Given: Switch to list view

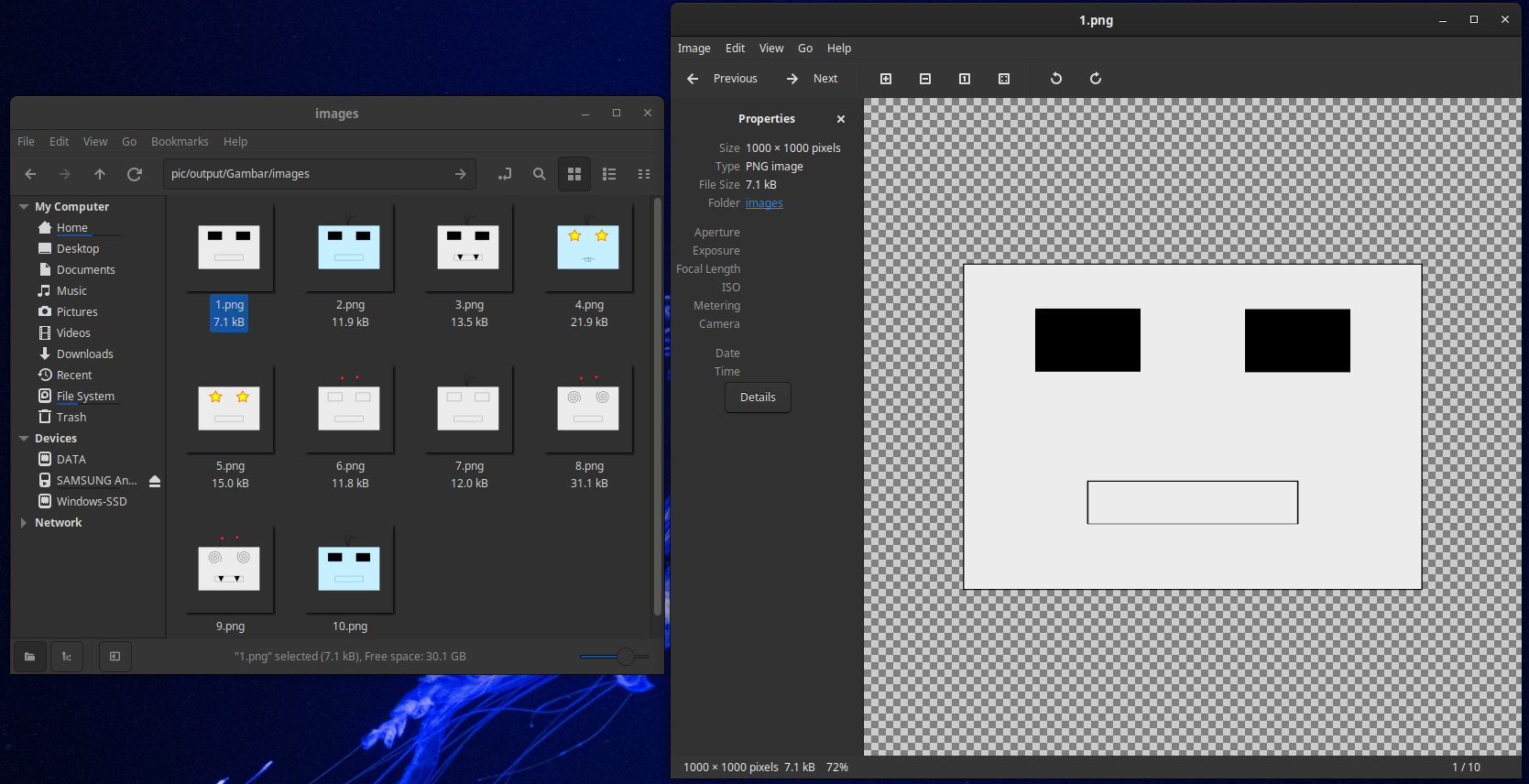Looking at the screenshot, I should coord(609,174).
